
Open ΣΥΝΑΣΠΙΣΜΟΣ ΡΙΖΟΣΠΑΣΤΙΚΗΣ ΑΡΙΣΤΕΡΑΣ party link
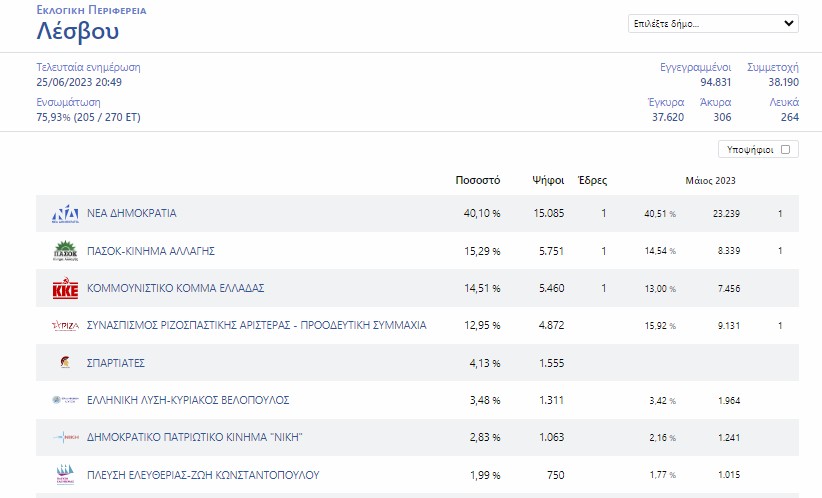coord(256,326)
